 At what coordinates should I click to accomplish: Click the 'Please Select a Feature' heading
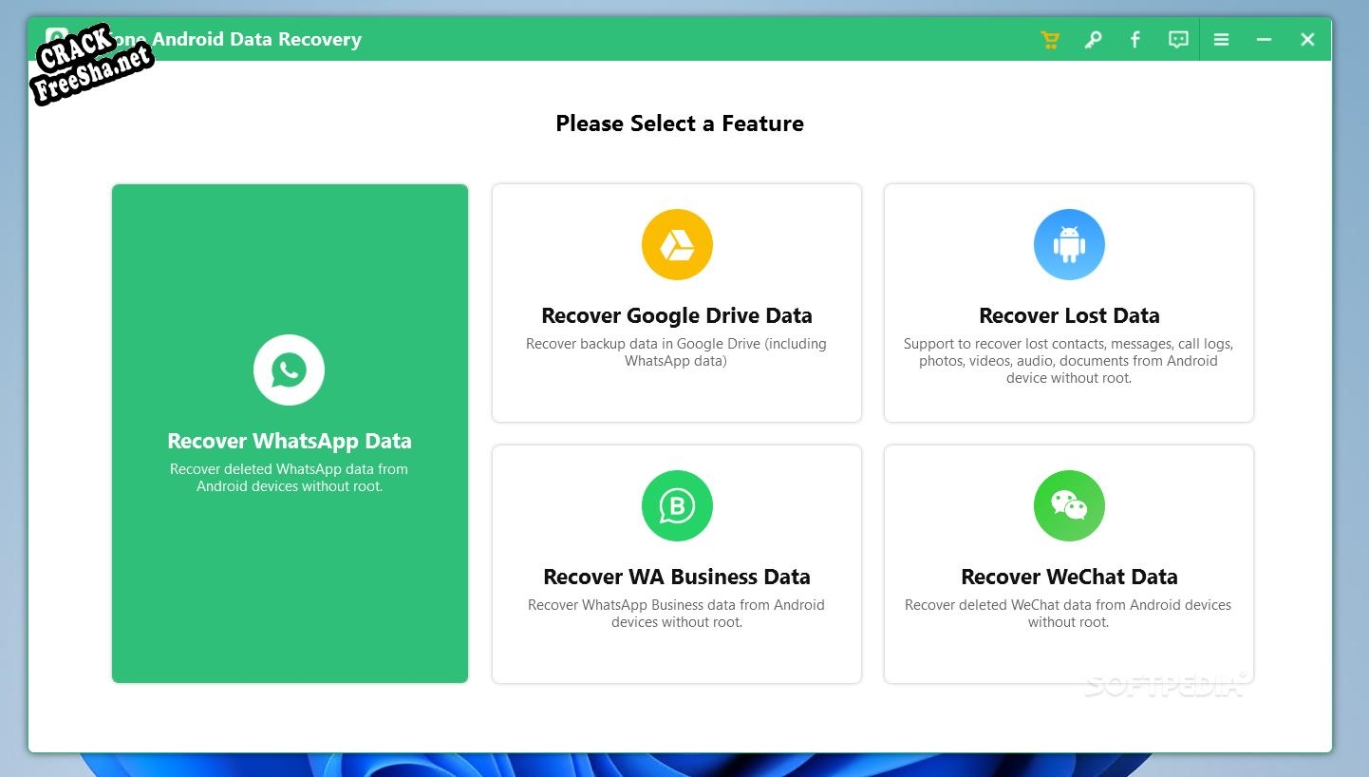coord(680,124)
